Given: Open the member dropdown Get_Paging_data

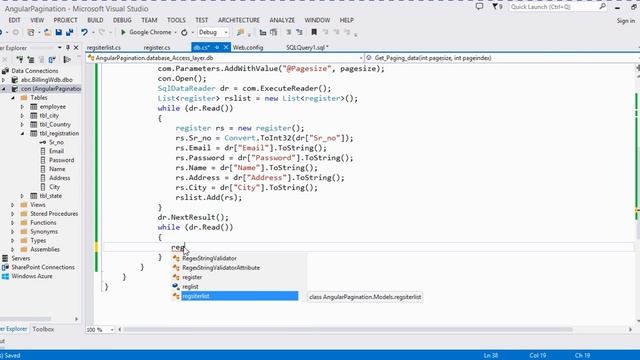Looking at the screenshot, I should pyautogui.click(x=502, y=58).
